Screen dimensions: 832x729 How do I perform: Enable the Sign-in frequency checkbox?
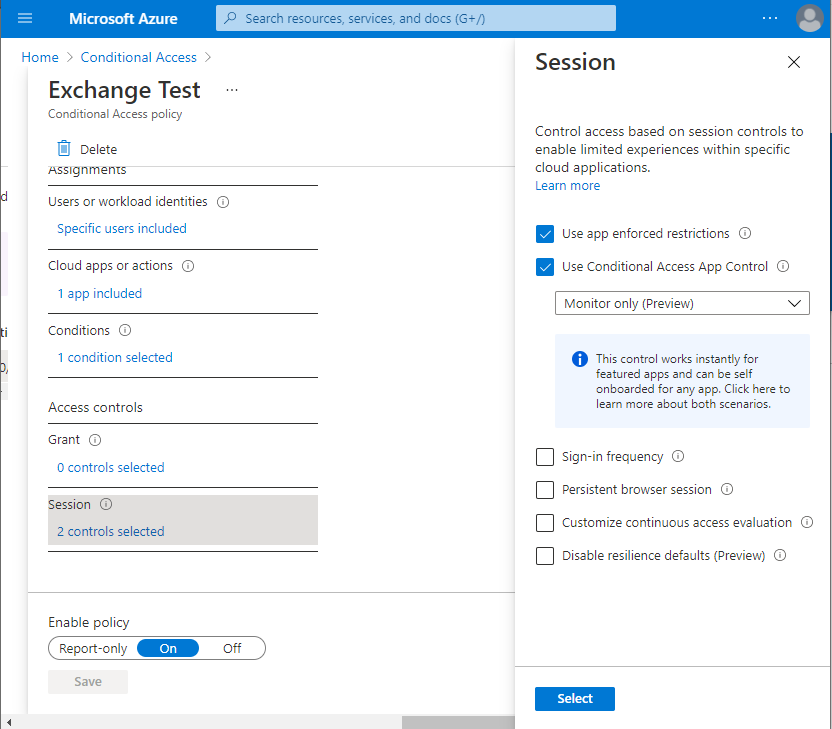(545, 456)
